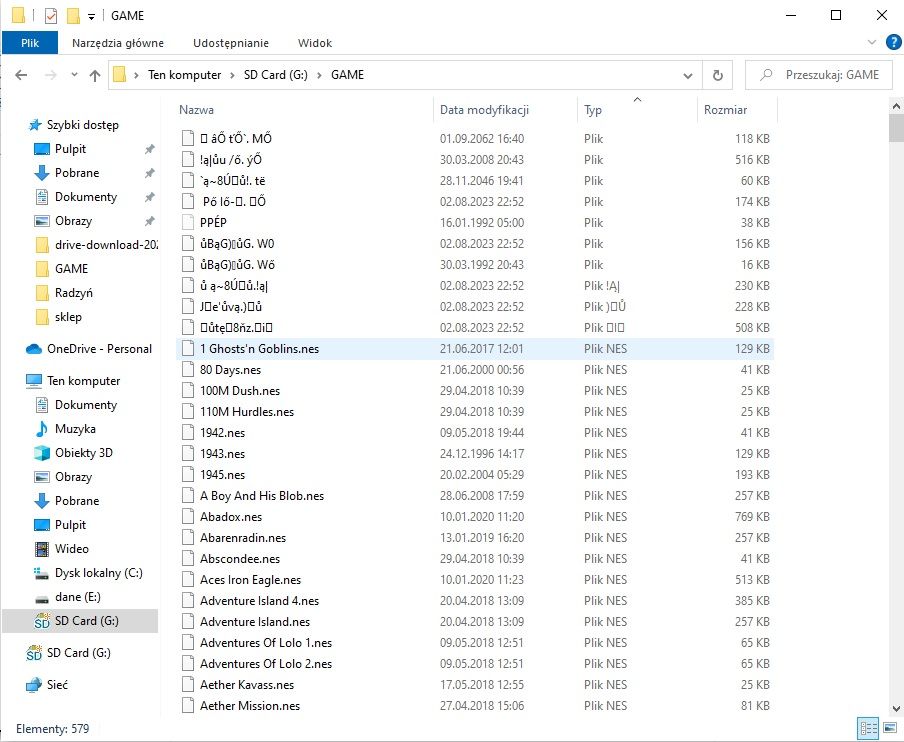Click the Back navigation arrow
This screenshot has width=904, height=742.
21,75
